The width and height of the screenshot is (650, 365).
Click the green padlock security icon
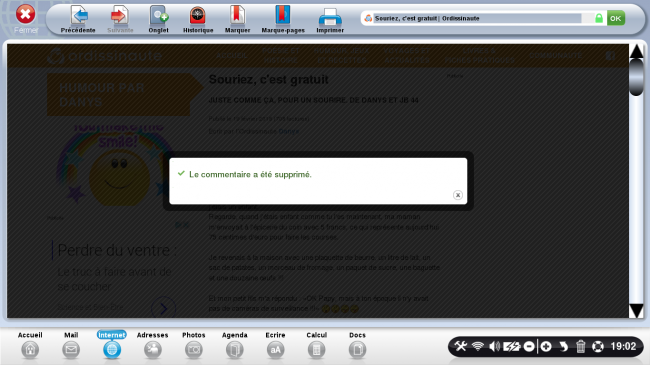599,18
